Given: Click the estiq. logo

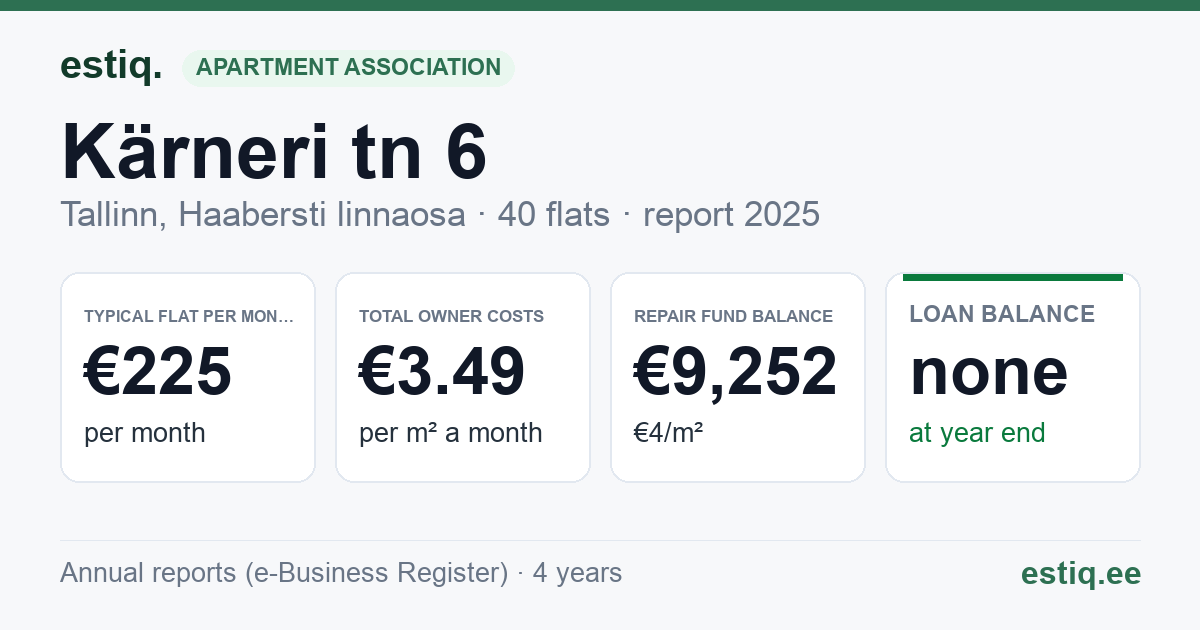Looking at the screenshot, I should 111,66.
